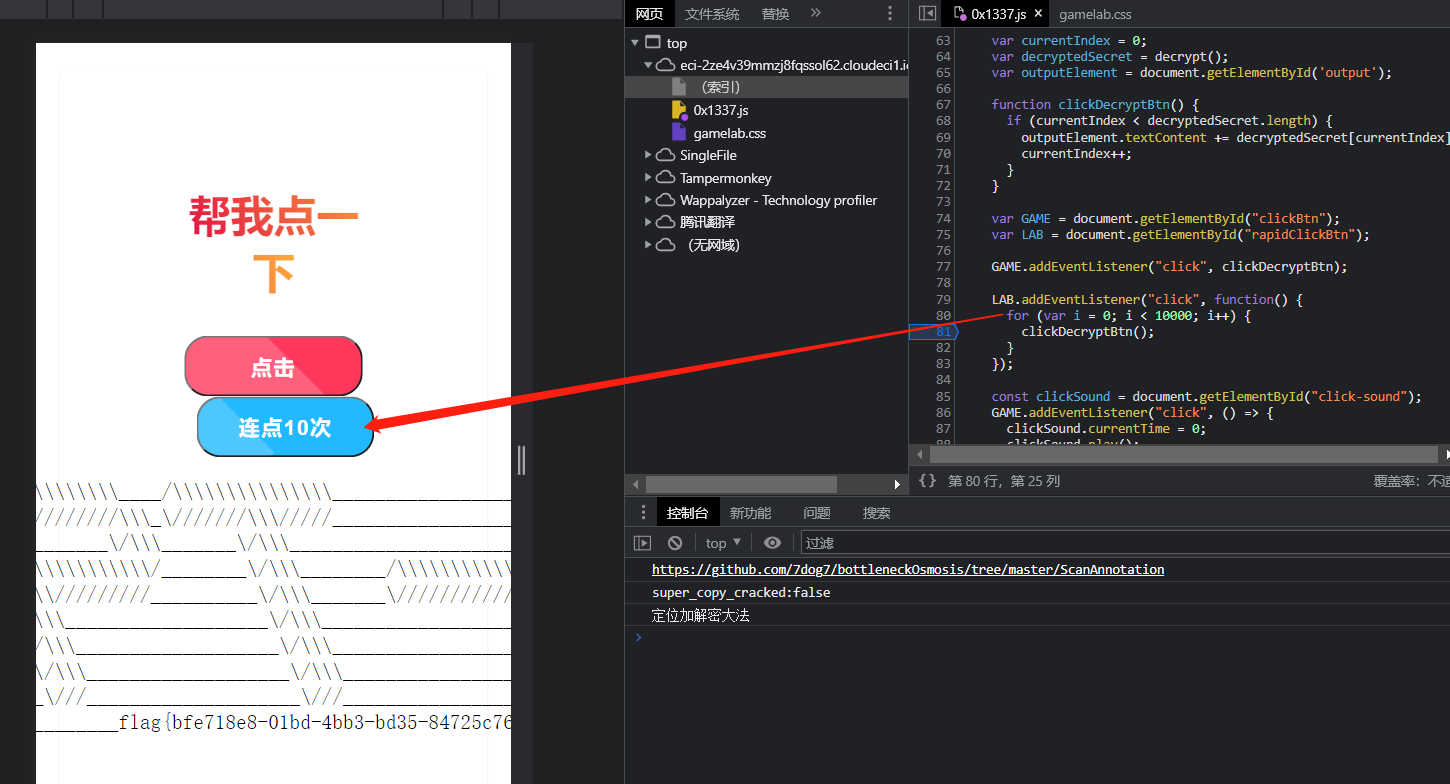Screen dimensions: 1450x784
Task: Expand the Wappalyzer - Technology profiler node
Action: pos(647,200)
